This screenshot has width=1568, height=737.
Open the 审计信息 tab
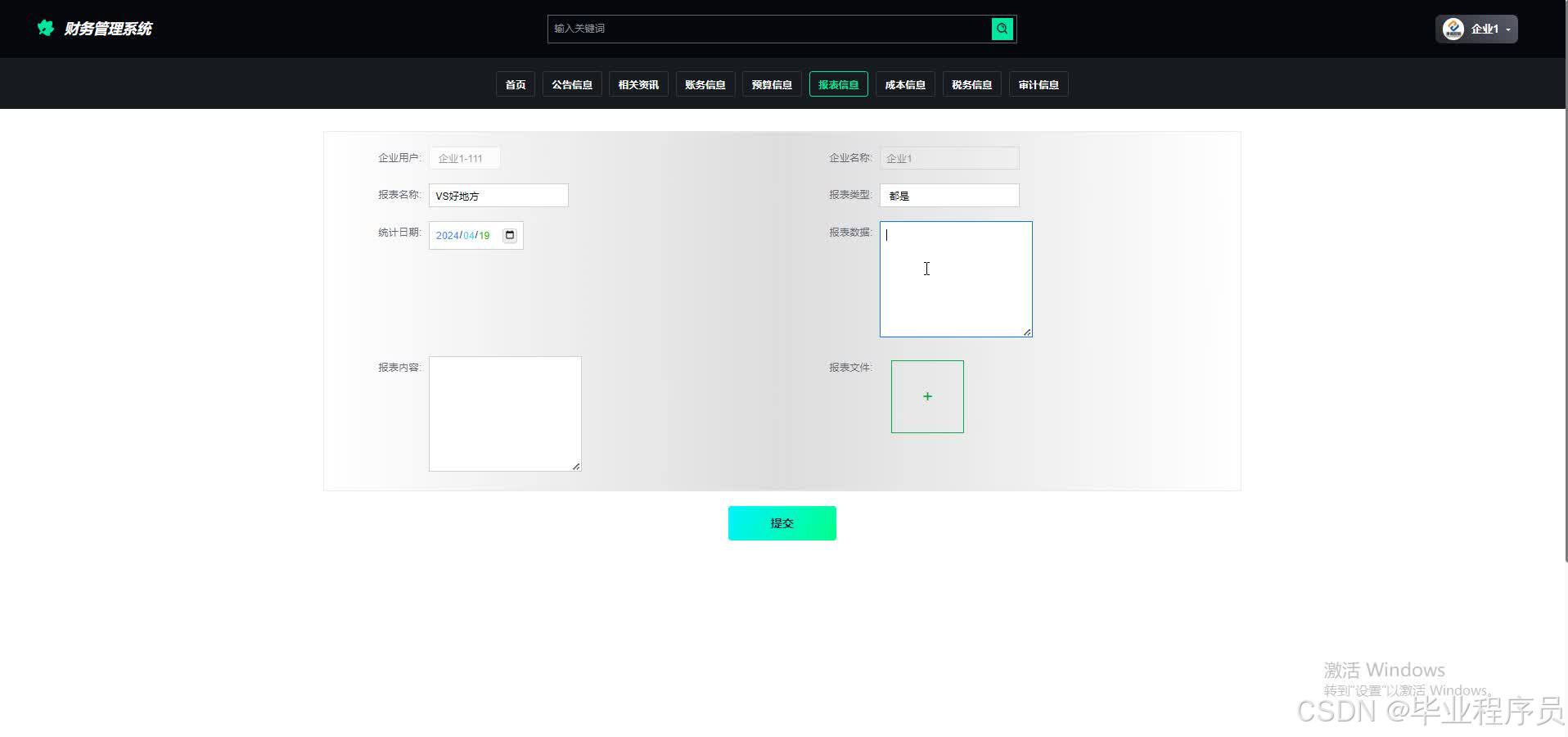(1039, 84)
